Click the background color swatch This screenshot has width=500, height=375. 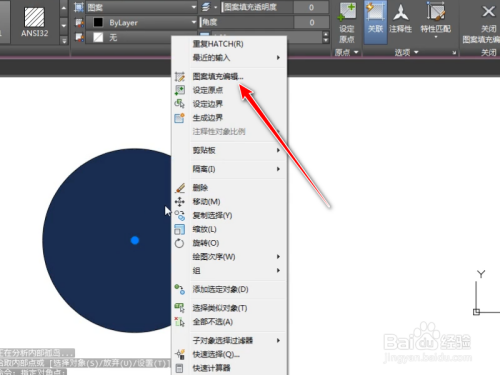click(98, 37)
